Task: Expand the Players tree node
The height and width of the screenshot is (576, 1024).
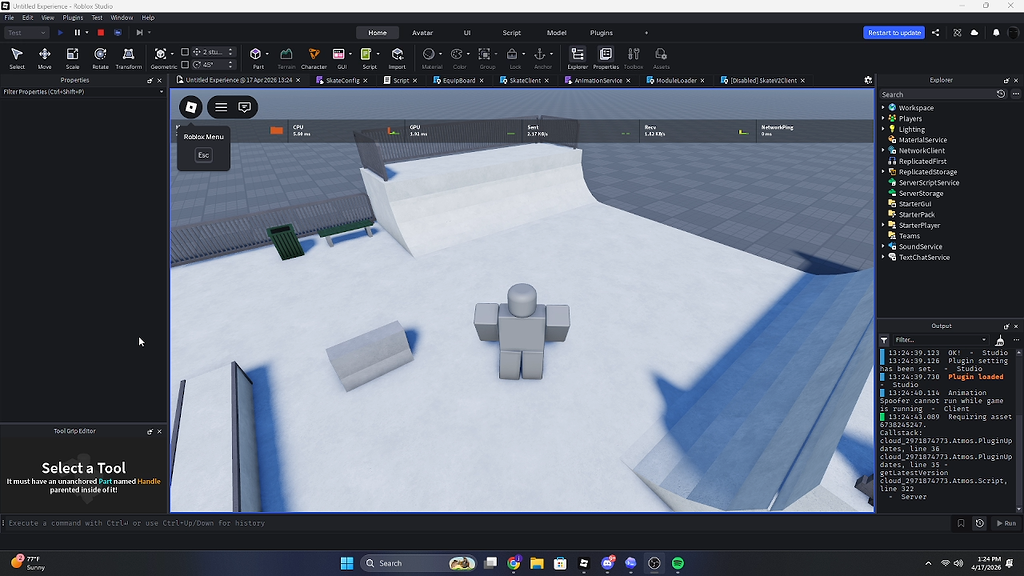Action: [883, 118]
